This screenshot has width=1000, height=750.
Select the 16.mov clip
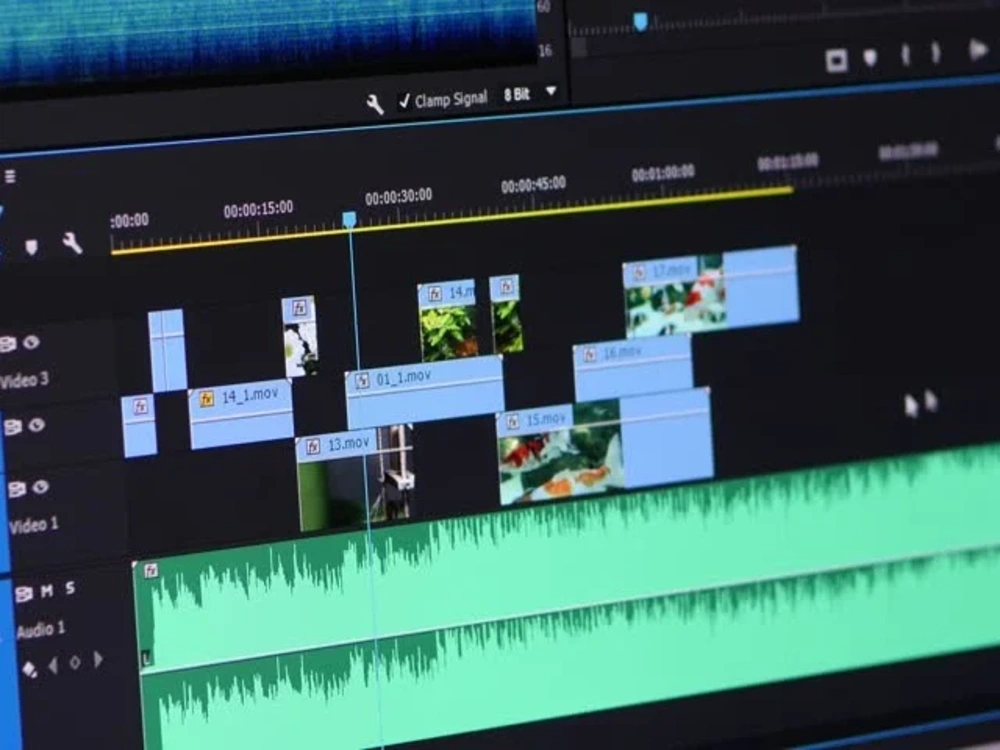click(633, 368)
